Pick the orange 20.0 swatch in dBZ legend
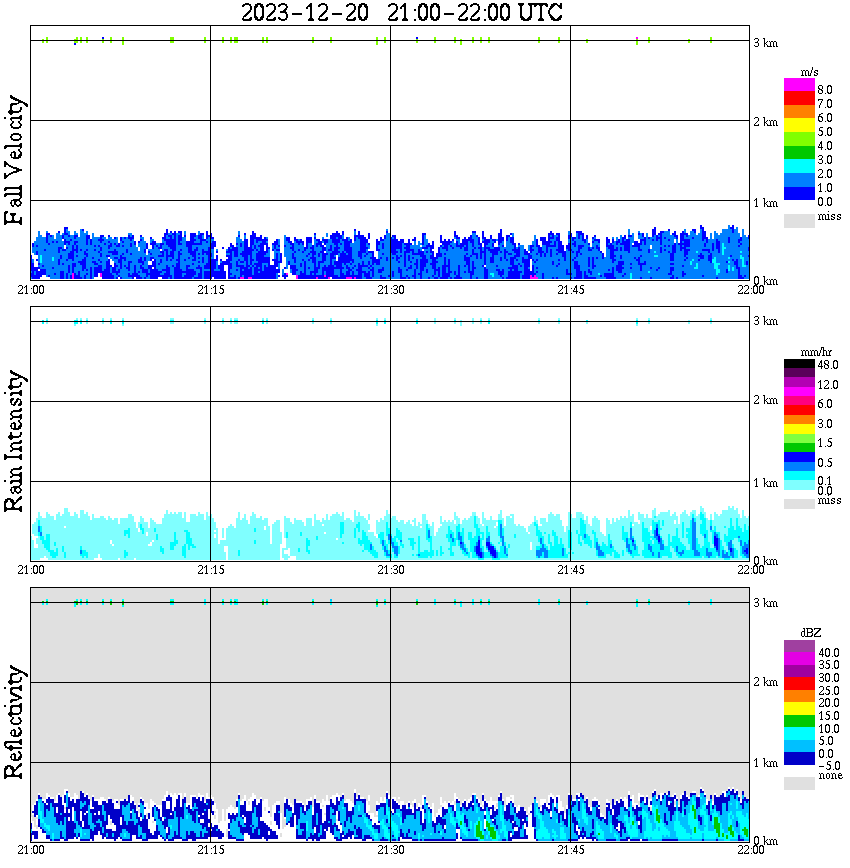The width and height of the screenshot is (850, 868). (800, 696)
